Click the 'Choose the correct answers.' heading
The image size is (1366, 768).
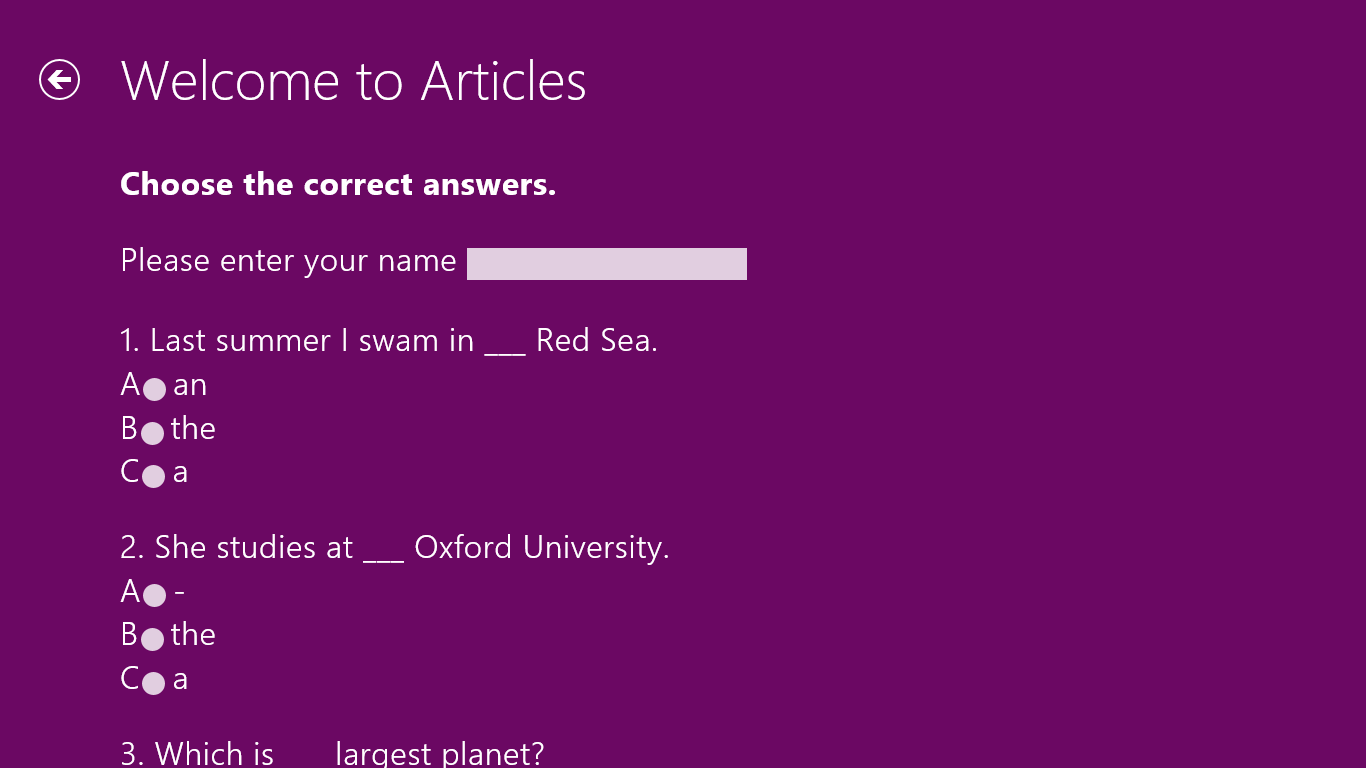338,185
